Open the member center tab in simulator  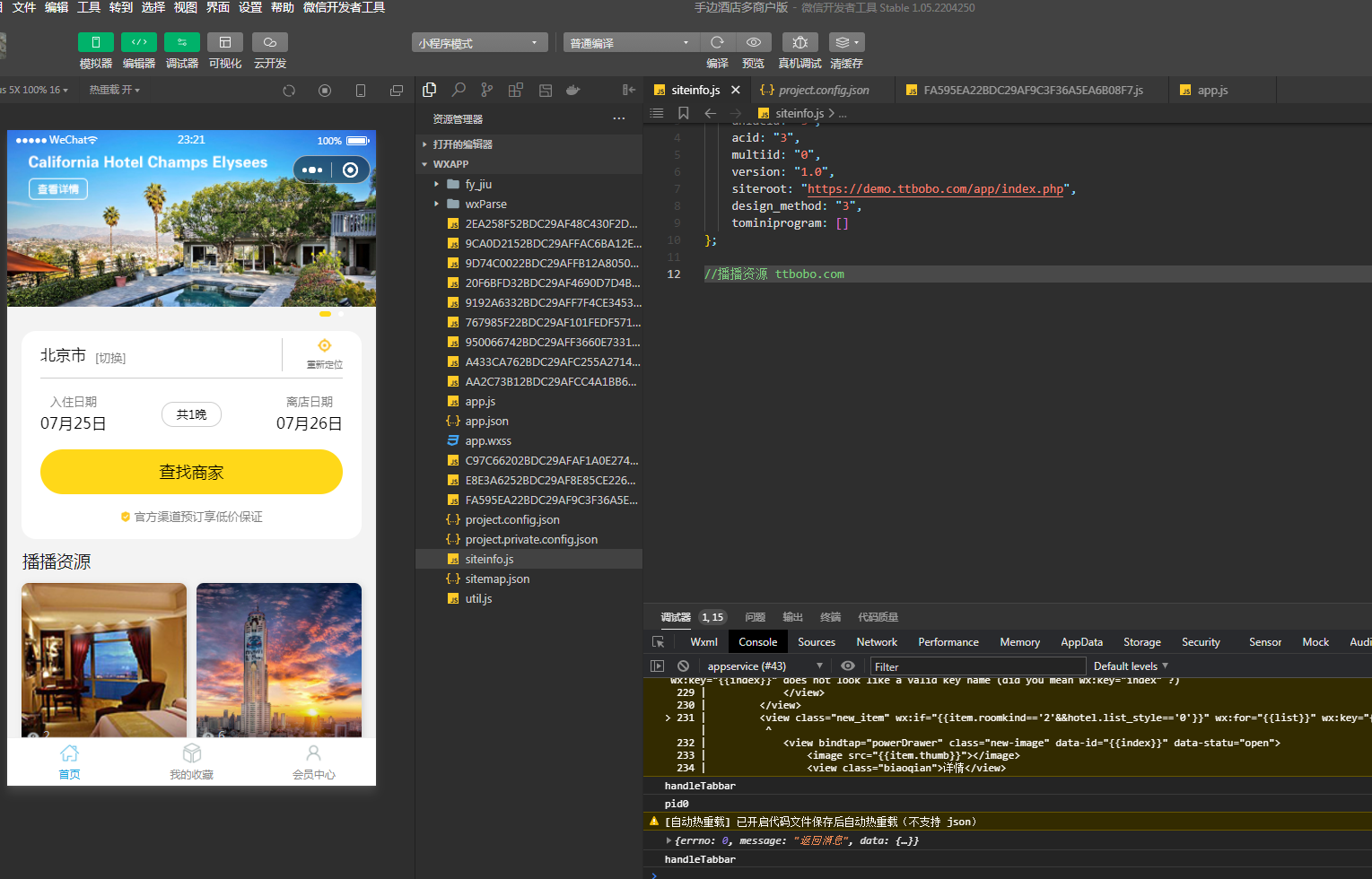coord(313,762)
